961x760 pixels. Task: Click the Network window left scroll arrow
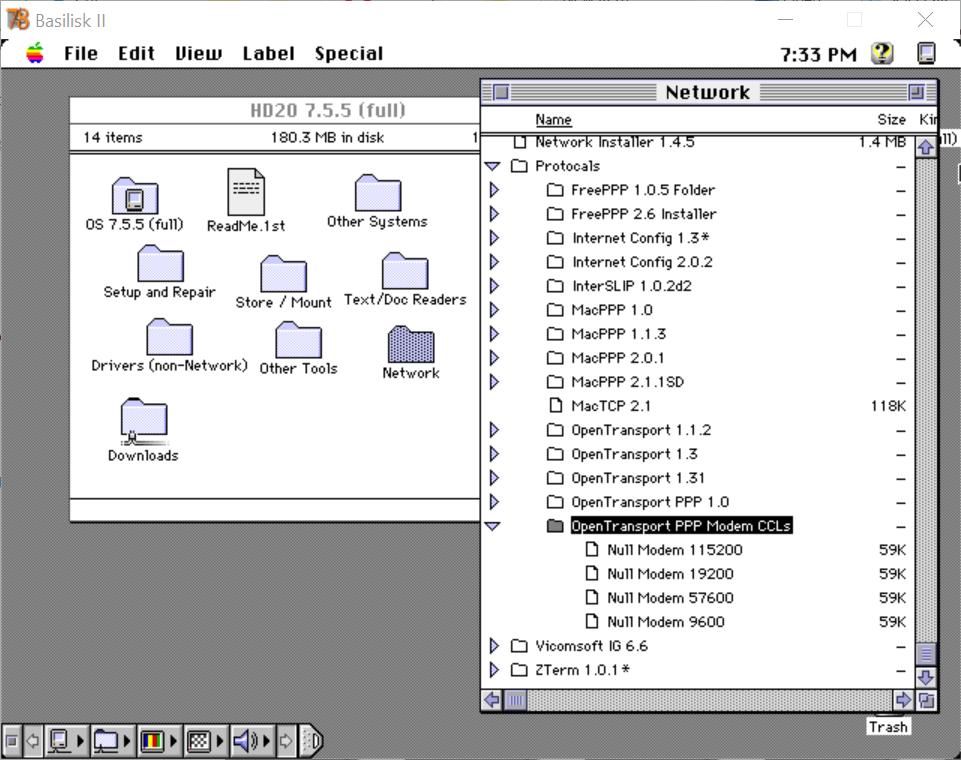[492, 700]
